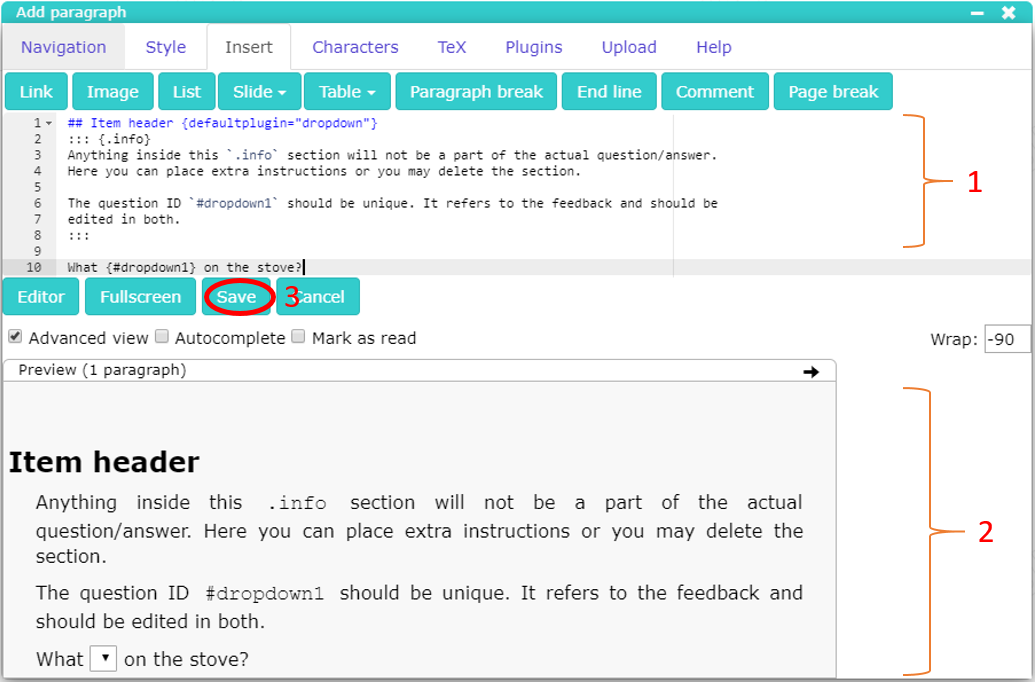Switch to the Plugins tab
This screenshot has height=683, width=1036.
tap(534, 47)
